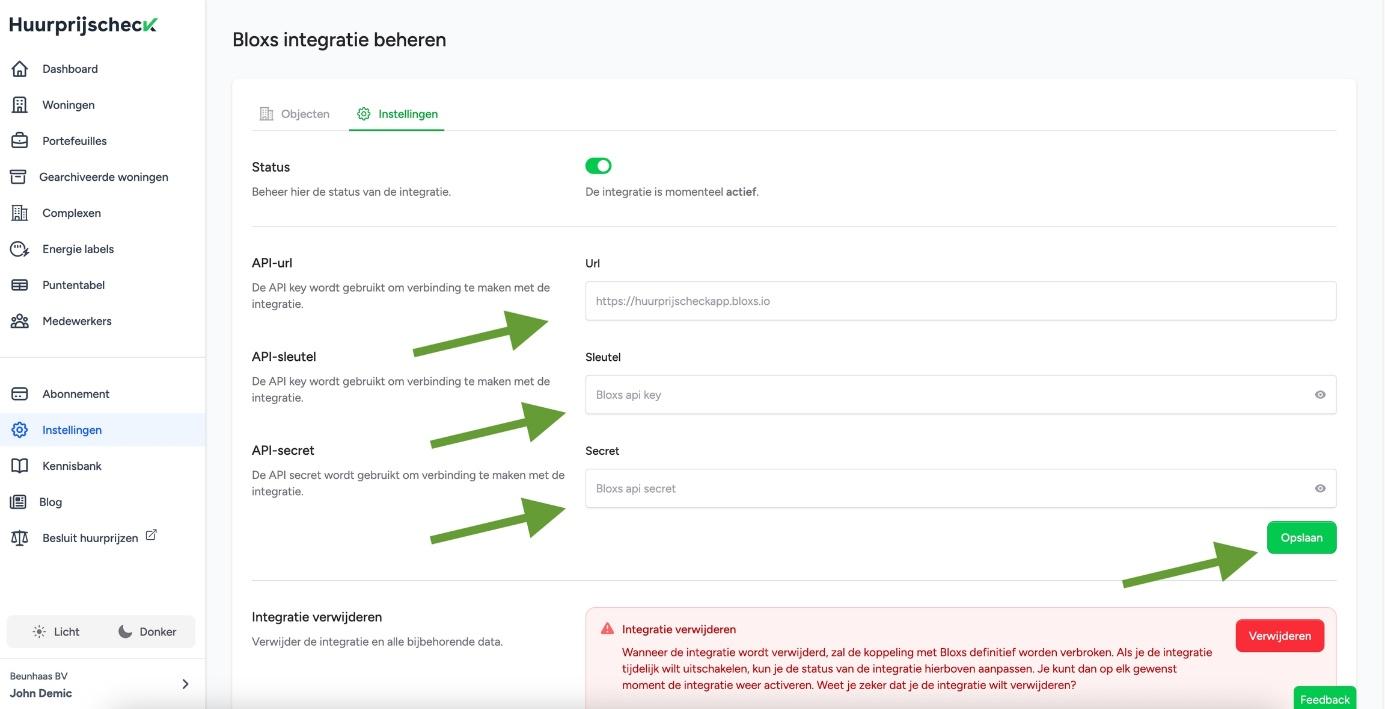Toggle the integration Status switch off
Image resolution: width=1385 pixels, height=709 pixels.
pyautogui.click(x=598, y=166)
